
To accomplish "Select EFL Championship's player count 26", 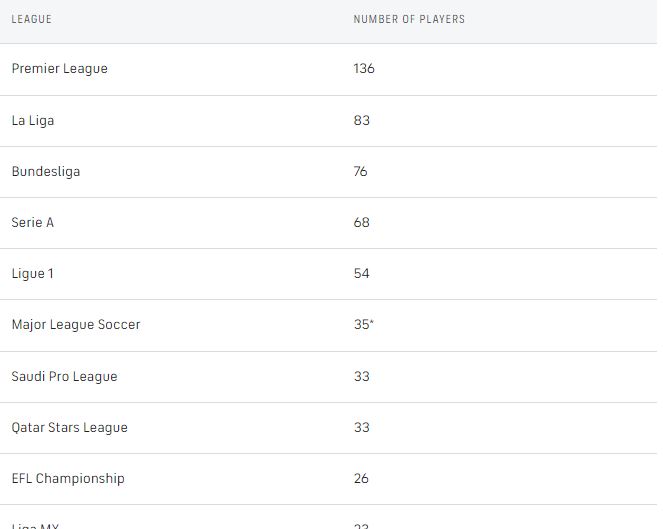I will [x=362, y=478].
